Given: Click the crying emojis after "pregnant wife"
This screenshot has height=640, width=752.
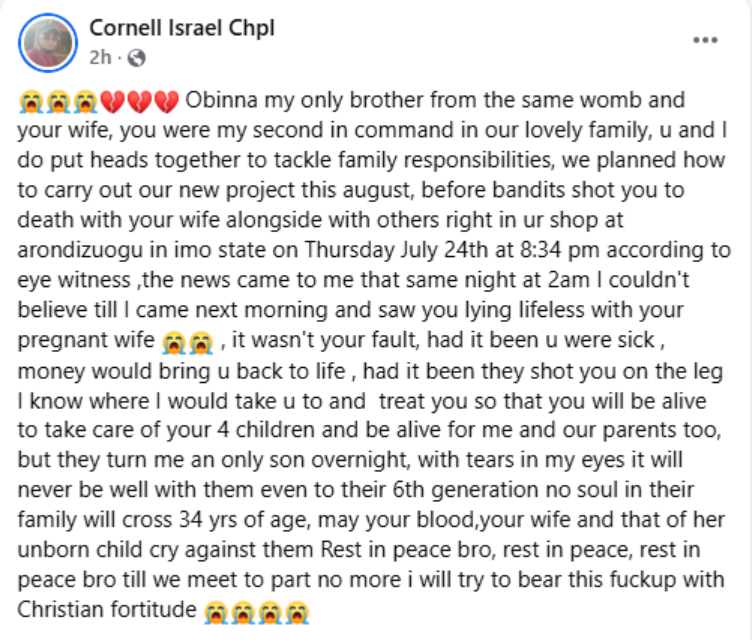Looking at the screenshot, I should point(188,342).
